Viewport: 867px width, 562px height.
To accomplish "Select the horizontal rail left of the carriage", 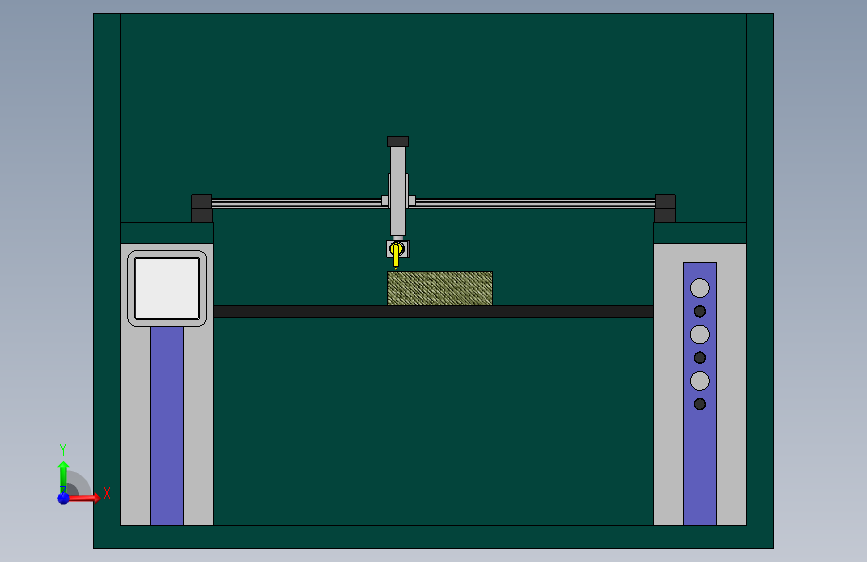I will 296,203.
